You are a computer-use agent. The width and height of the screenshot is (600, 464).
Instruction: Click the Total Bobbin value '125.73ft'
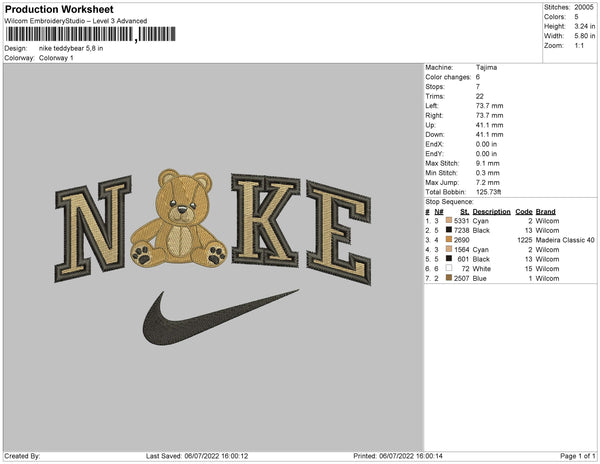click(489, 192)
